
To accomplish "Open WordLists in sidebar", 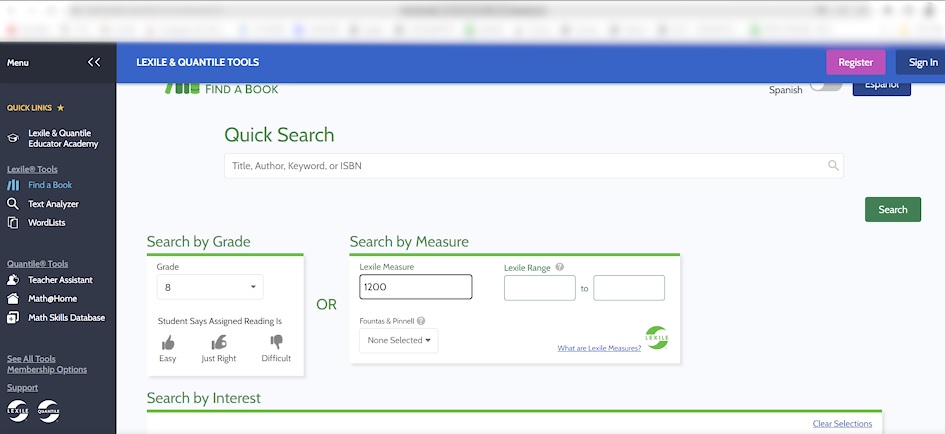I will (x=46, y=222).
